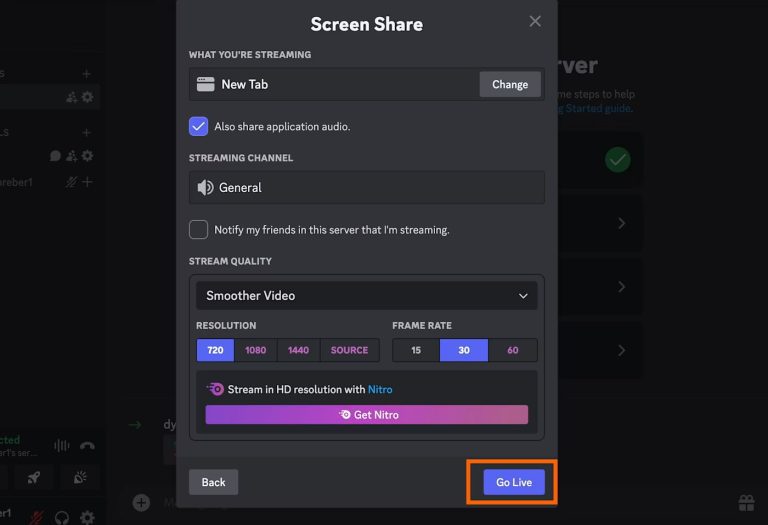Select 30 frame rate option
This screenshot has height=525, width=768.
(x=464, y=350)
